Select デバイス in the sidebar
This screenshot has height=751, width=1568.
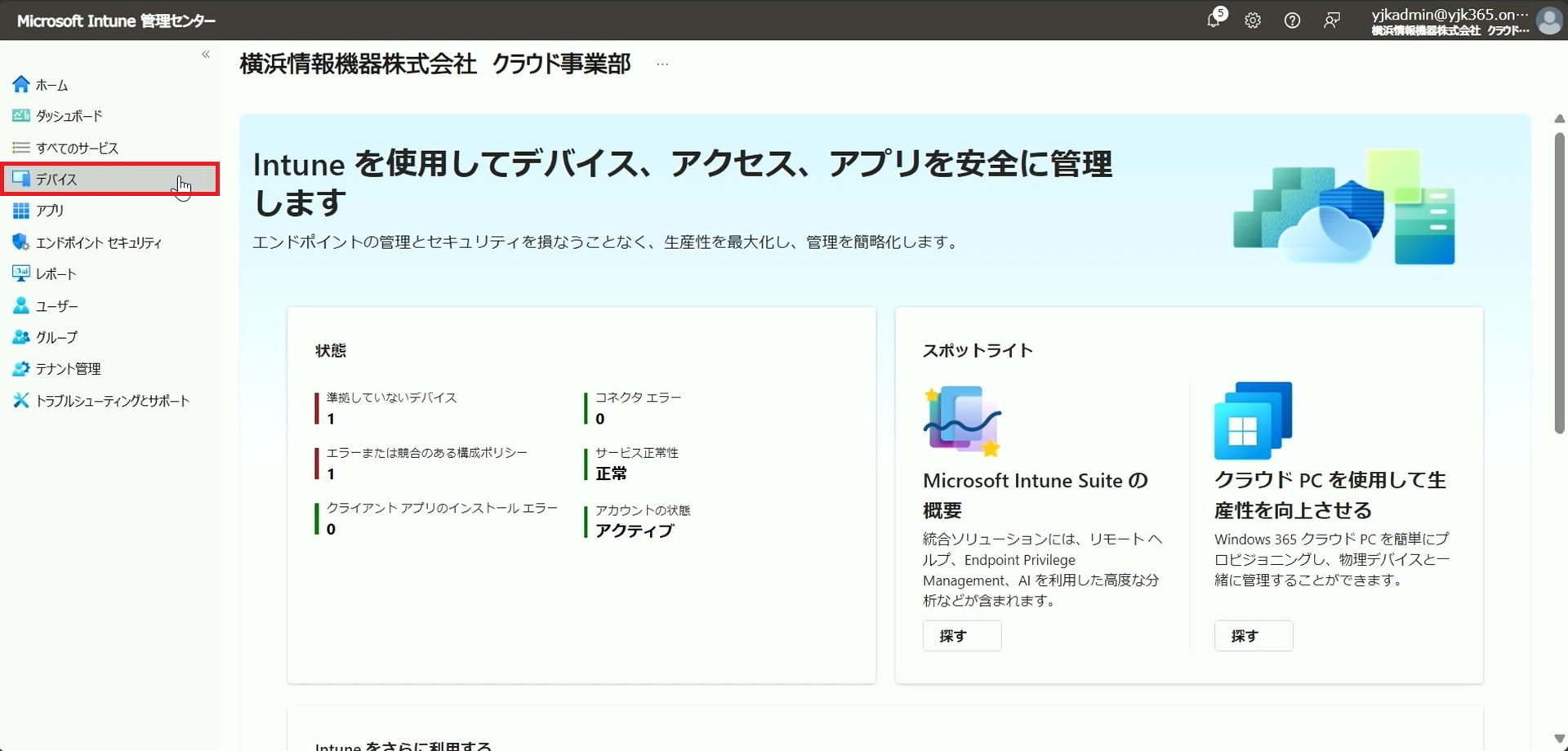tap(109, 179)
